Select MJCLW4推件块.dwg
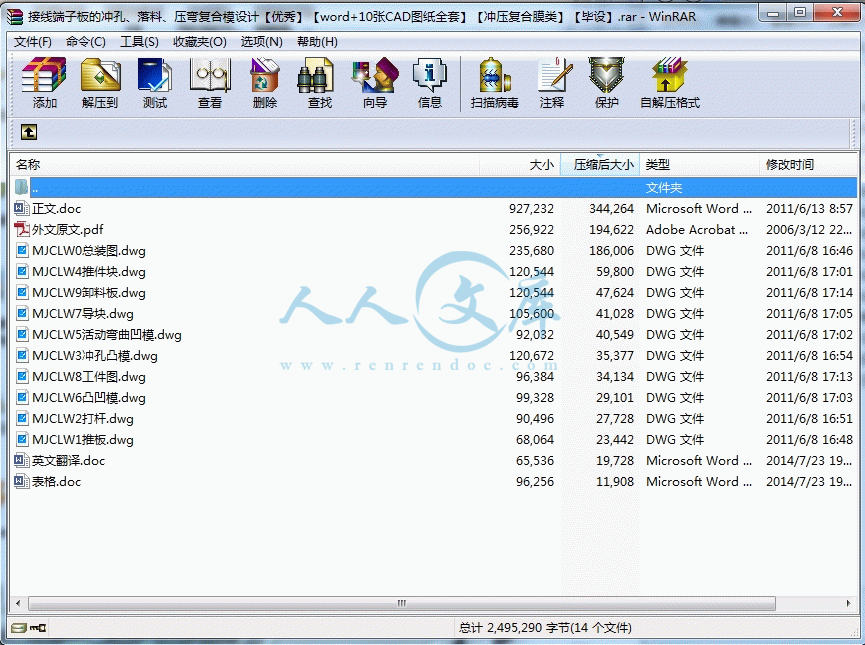The width and height of the screenshot is (865, 645). (89, 271)
